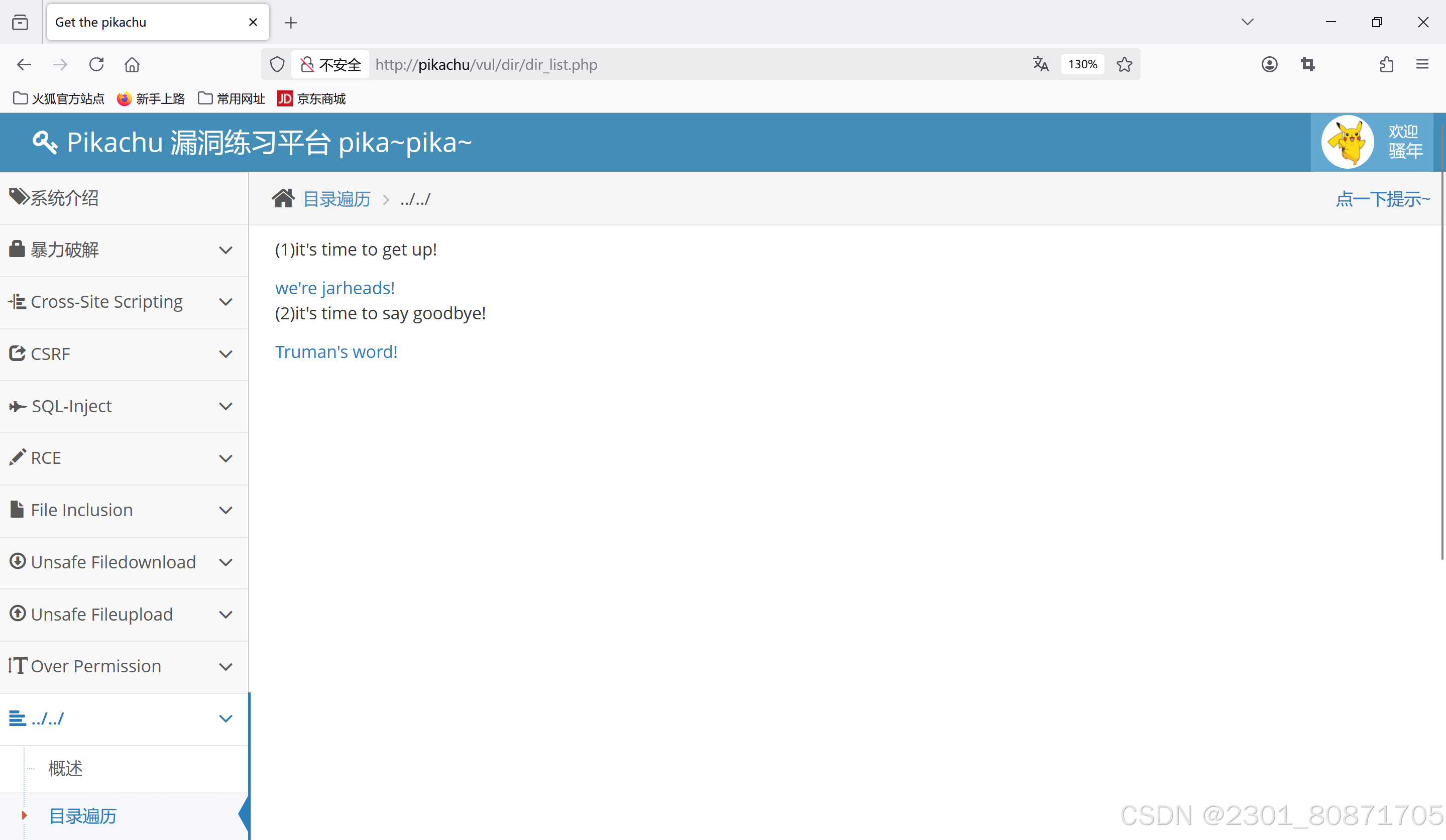This screenshot has width=1446, height=840.
Task: Click the screenshot crop toolbar icon
Action: click(1308, 64)
